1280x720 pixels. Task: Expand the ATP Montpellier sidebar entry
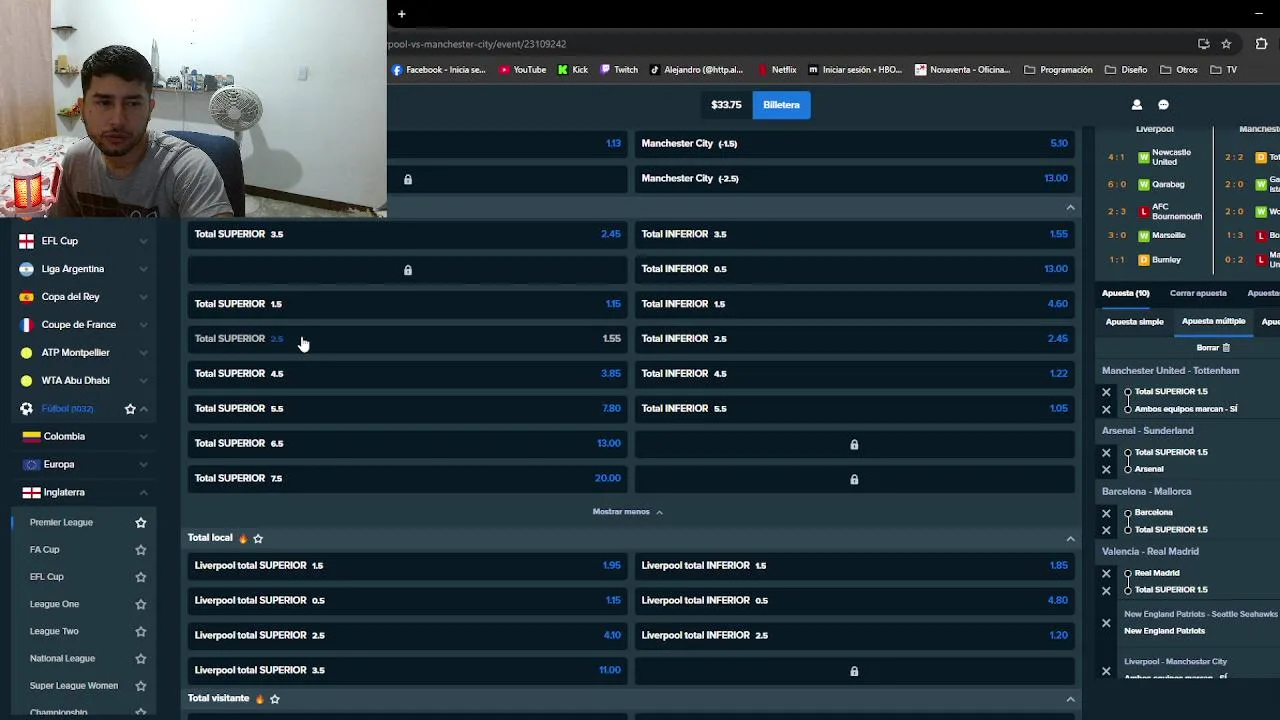143,353
